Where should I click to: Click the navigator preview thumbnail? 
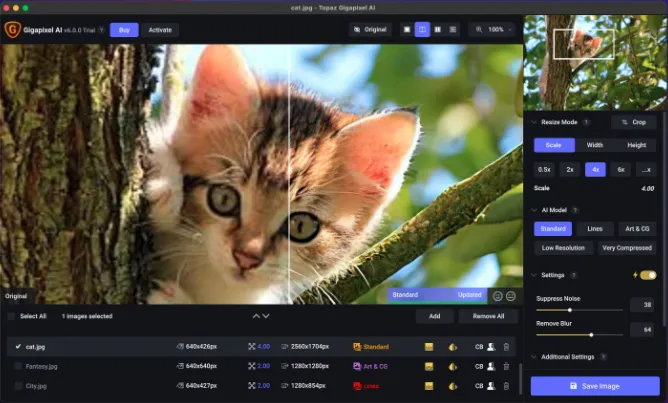[594, 63]
